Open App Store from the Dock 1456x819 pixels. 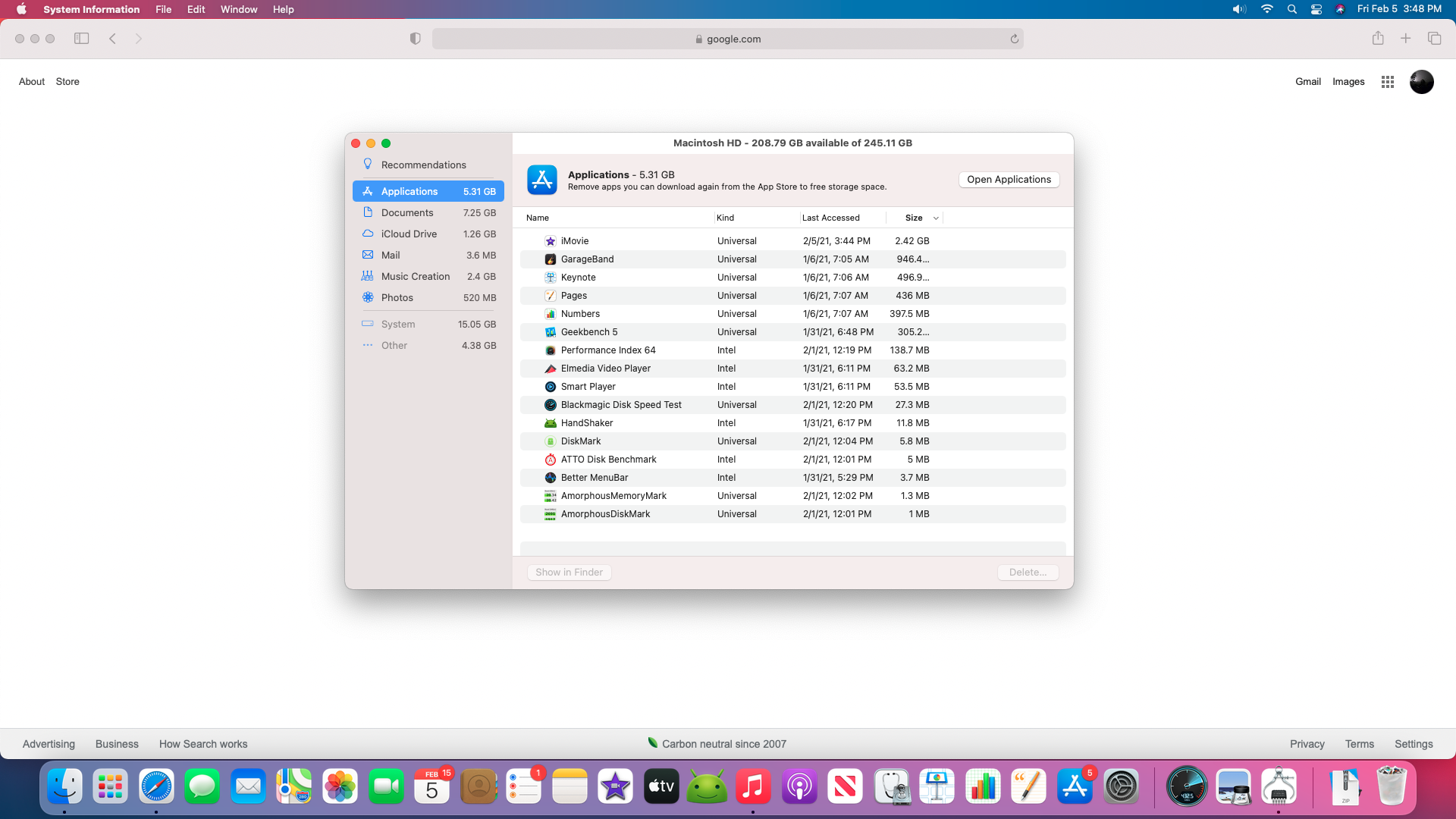coord(1075,786)
